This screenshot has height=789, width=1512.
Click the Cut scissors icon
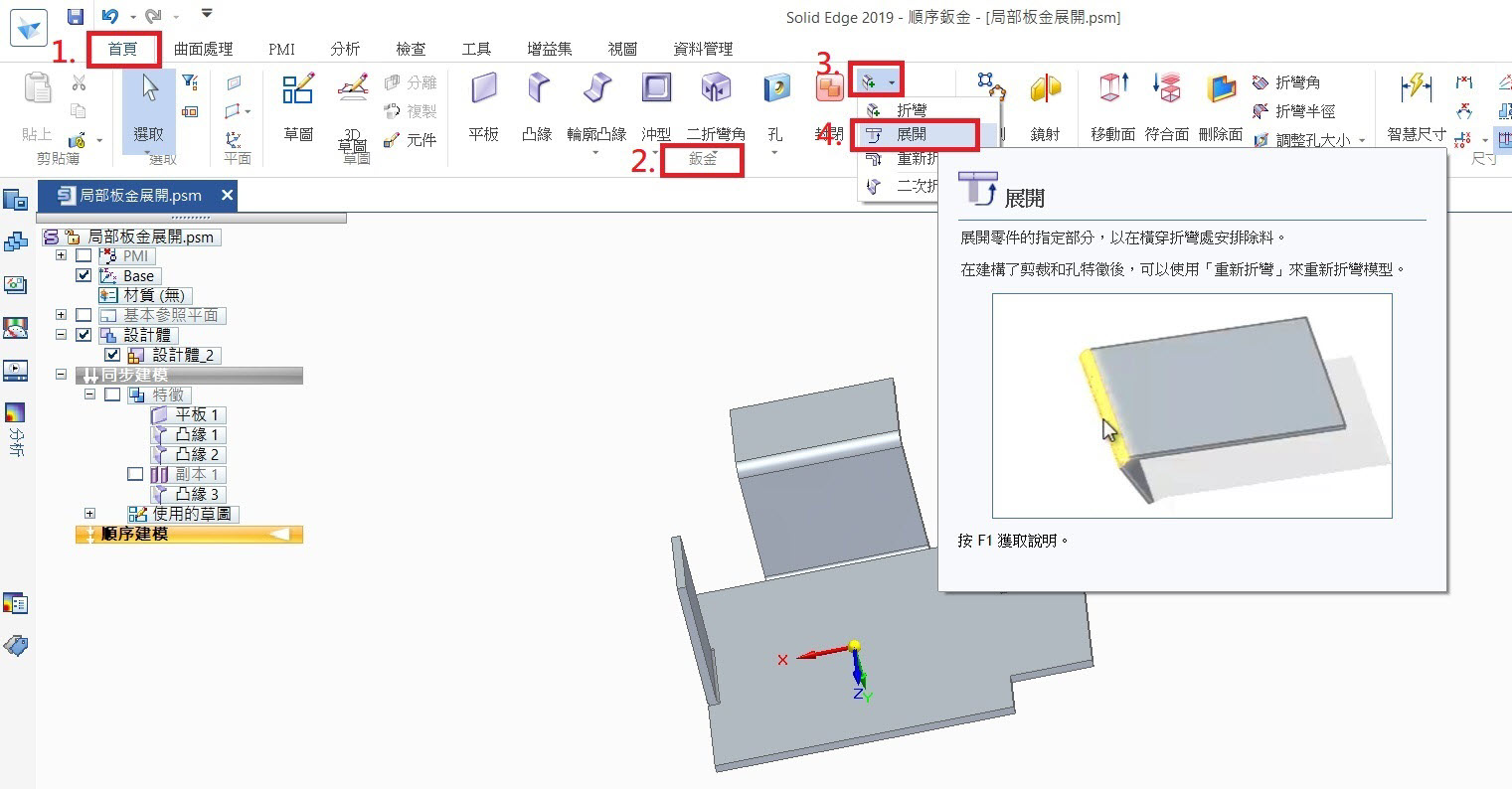point(79,83)
